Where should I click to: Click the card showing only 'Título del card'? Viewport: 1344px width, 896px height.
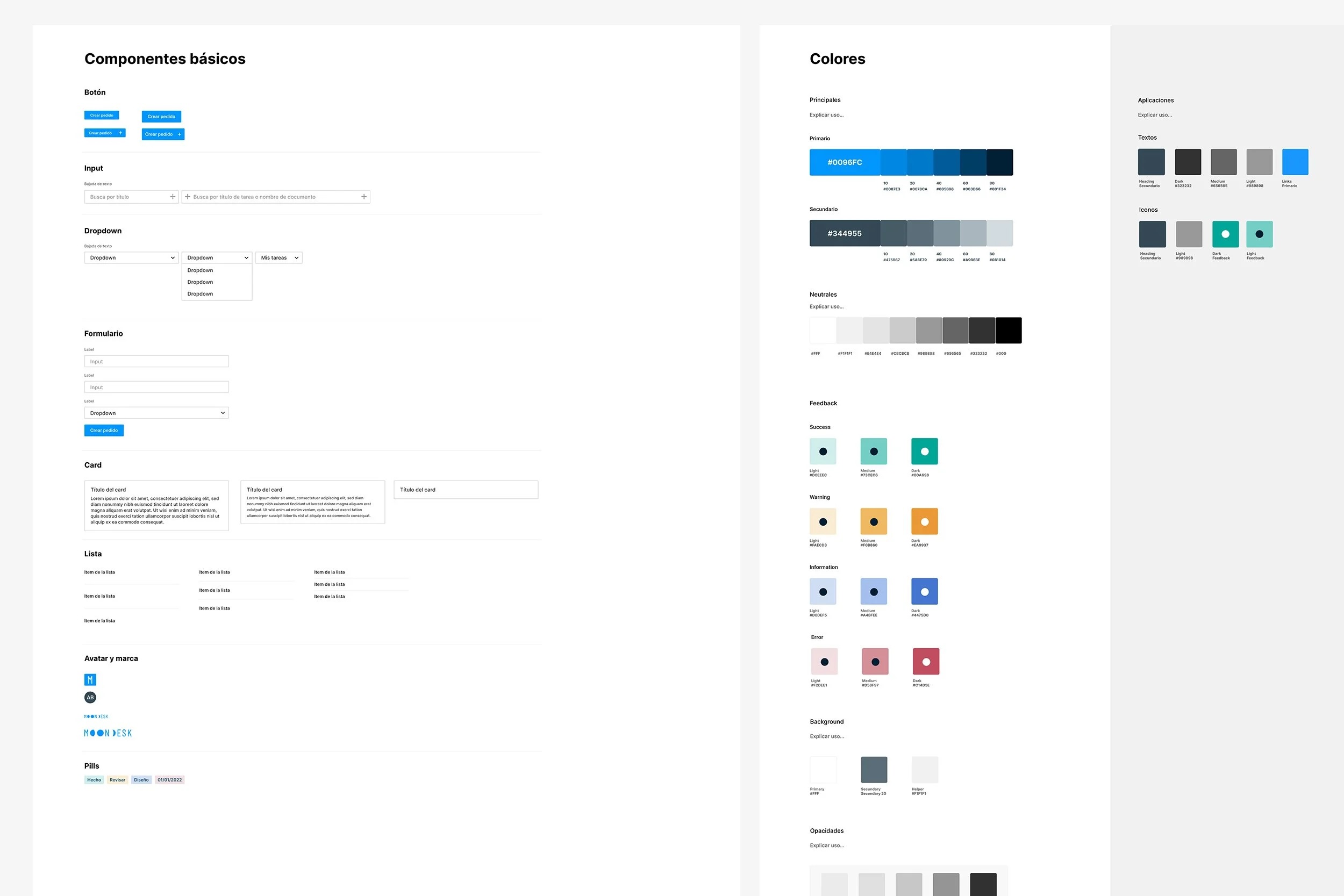pos(466,490)
